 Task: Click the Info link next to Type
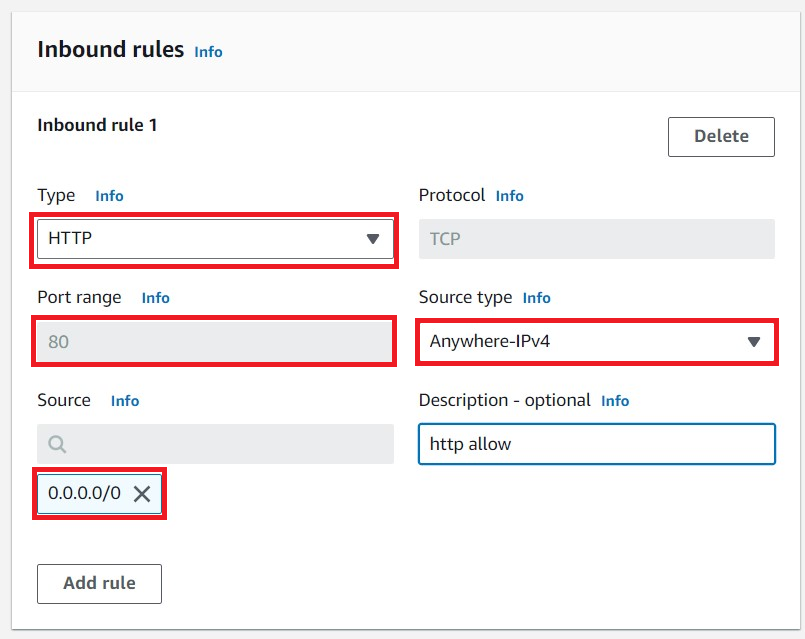pyautogui.click(x=109, y=196)
